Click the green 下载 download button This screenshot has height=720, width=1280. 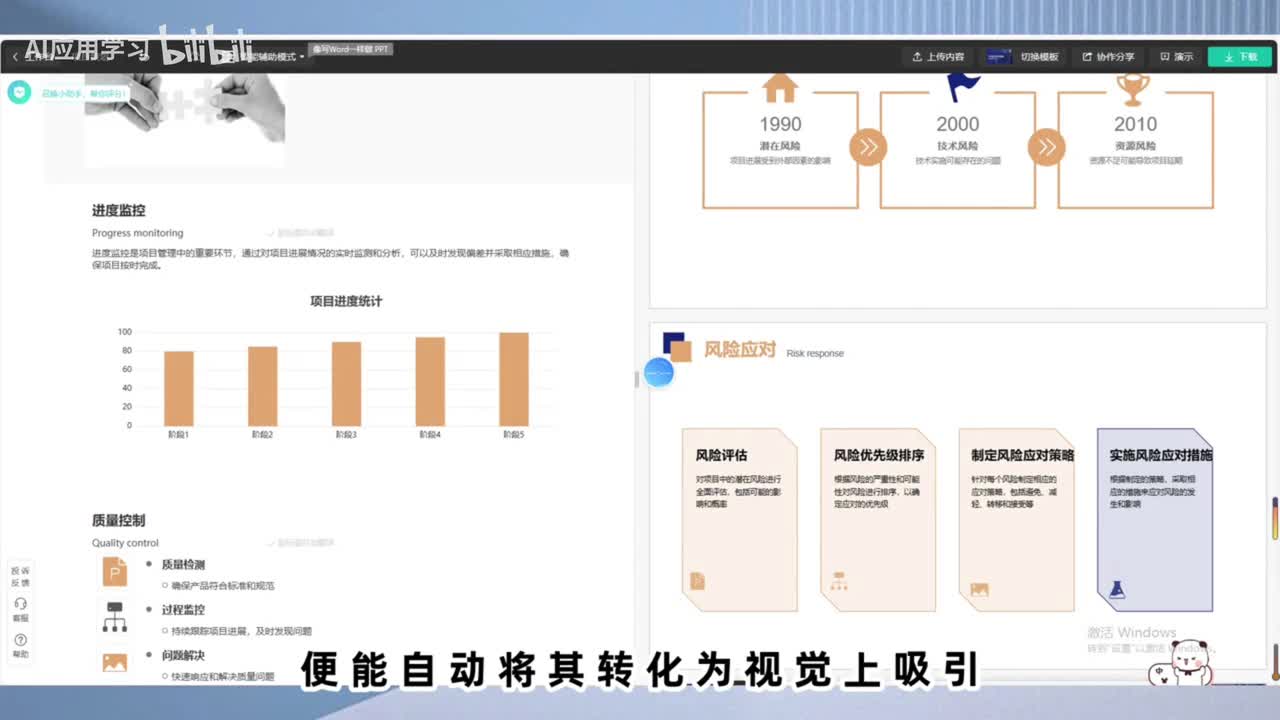tap(1239, 57)
